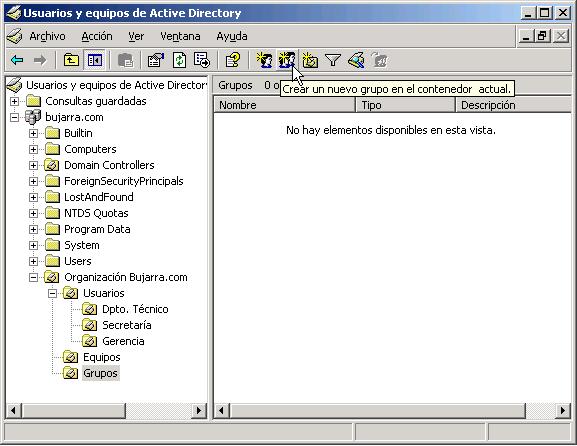Open the Acción menu
This screenshot has width=577, height=446.
[x=97, y=36]
